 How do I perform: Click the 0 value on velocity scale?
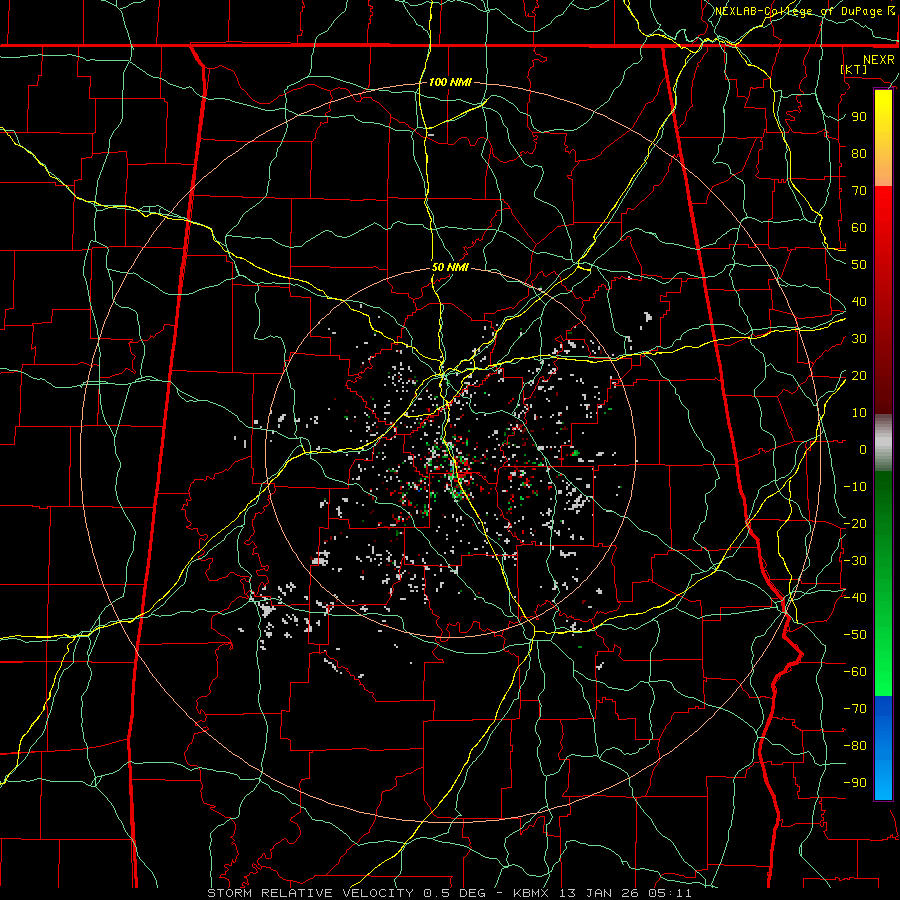[863, 449]
